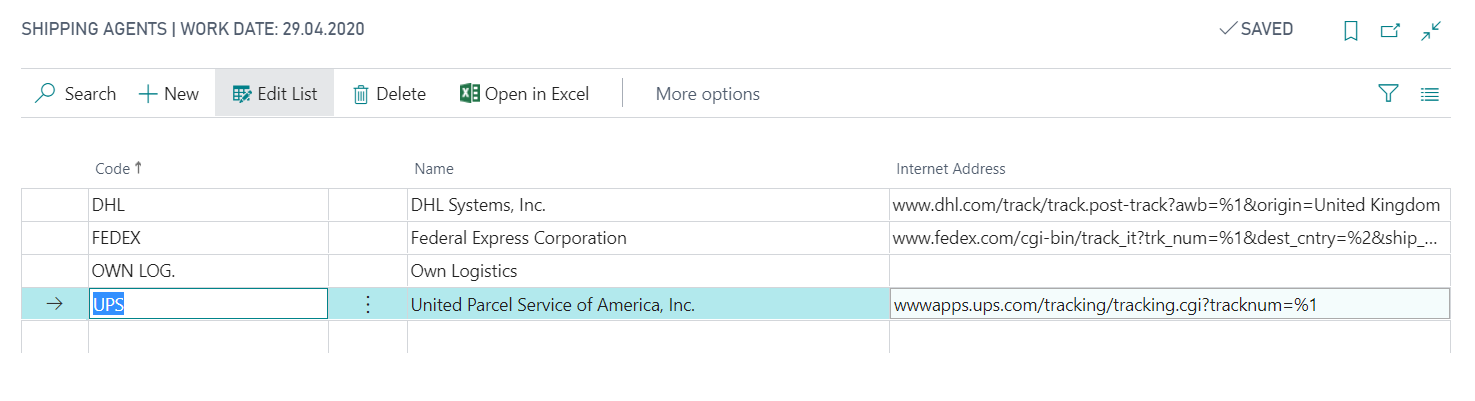The width and height of the screenshot is (1475, 401).
Task: Click the Name column header
Action: pyautogui.click(x=434, y=169)
